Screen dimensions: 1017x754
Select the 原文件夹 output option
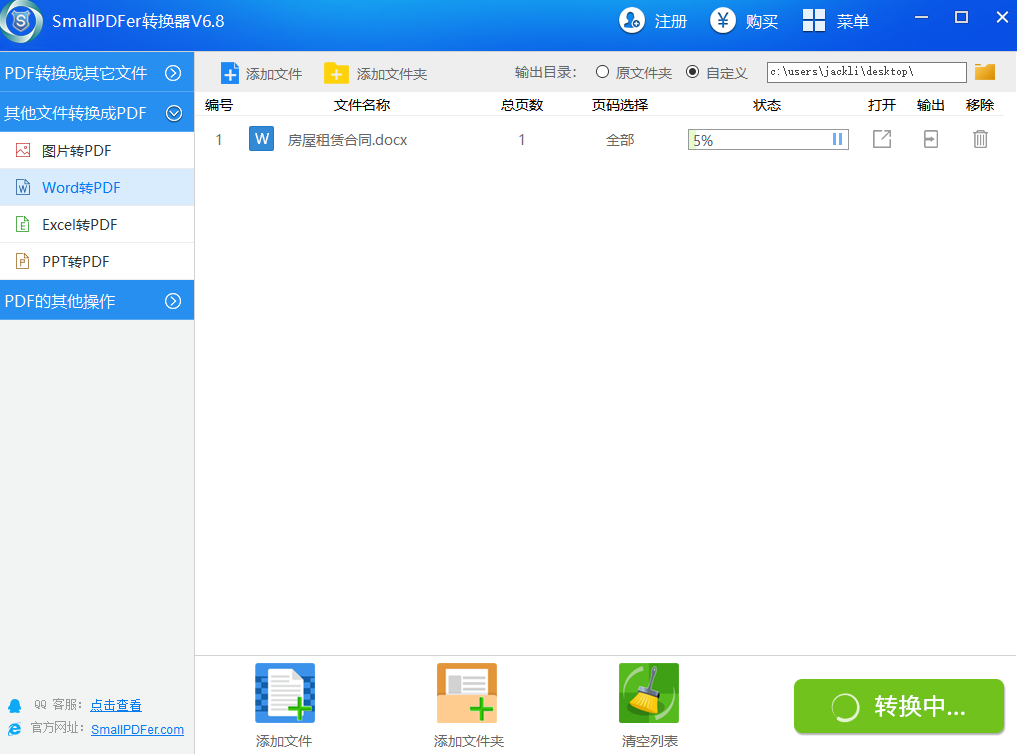click(x=603, y=72)
